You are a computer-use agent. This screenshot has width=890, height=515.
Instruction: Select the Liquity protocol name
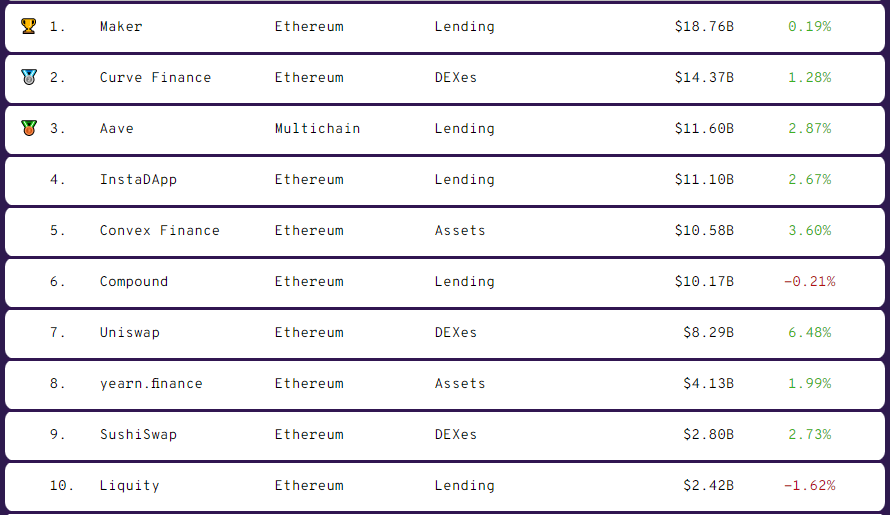129,486
